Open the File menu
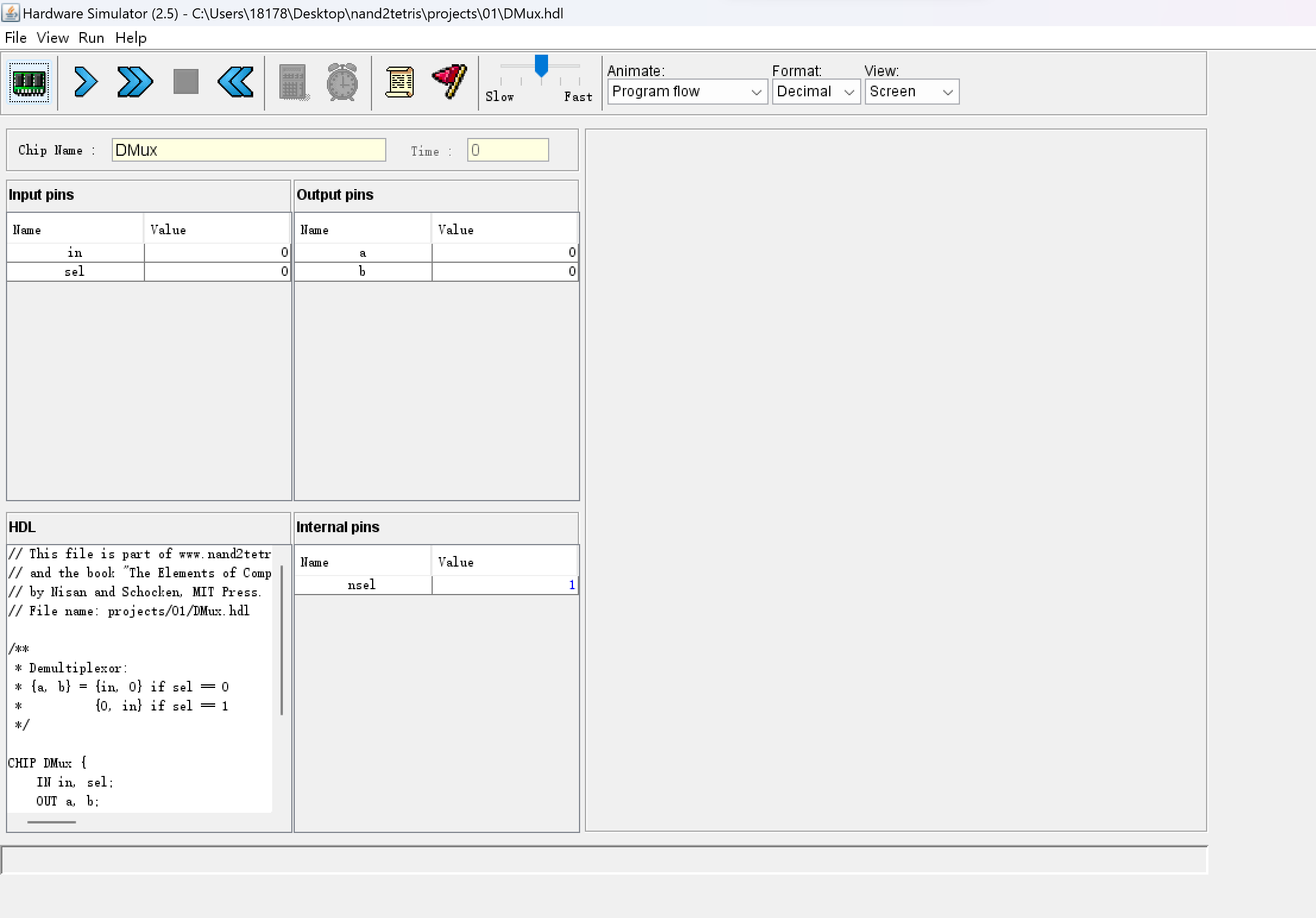The width and height of the screenshot is (1316, 918). coord(15,38)
